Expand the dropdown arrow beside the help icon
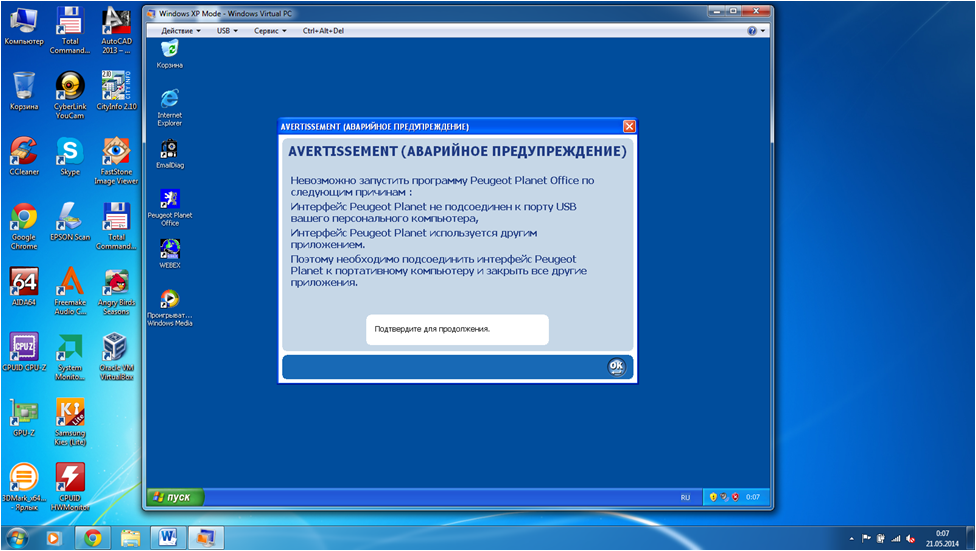 point(762,31)
